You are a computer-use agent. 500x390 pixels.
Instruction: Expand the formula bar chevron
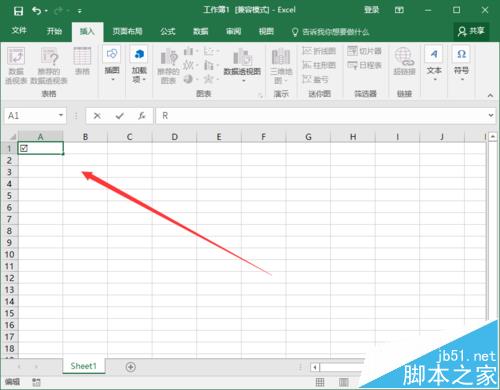pyautogui.click(x=491, y=115)
